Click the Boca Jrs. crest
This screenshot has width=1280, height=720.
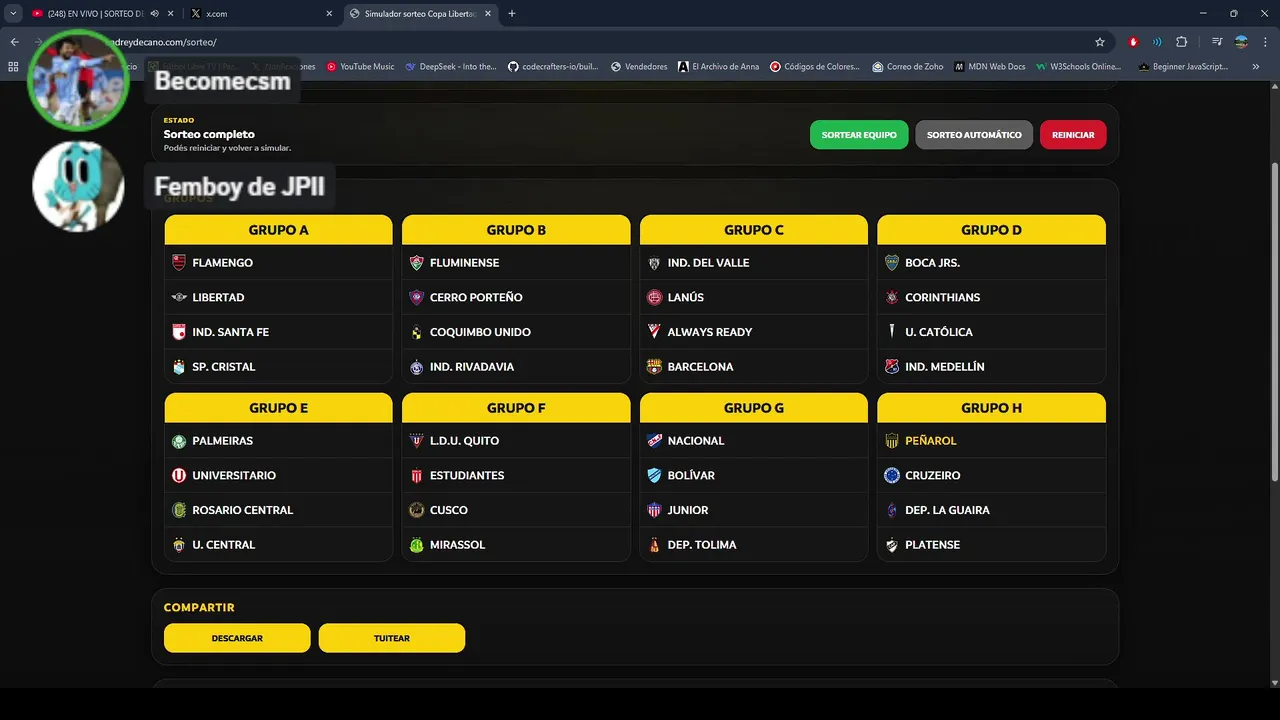coord(892,263)
